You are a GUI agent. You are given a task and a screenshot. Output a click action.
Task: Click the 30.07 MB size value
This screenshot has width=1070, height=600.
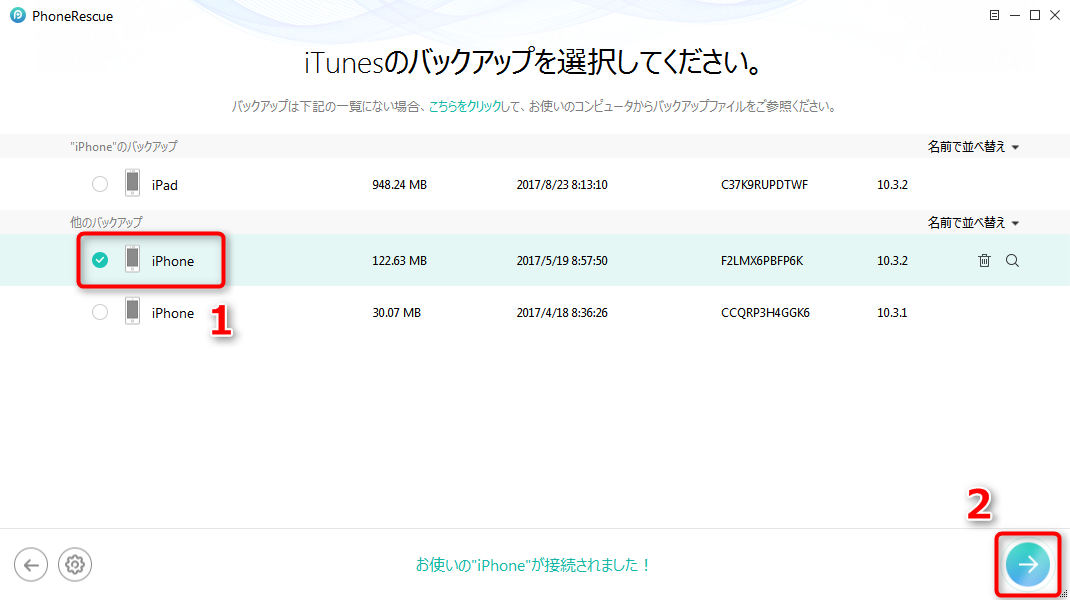(x=396, y=313)
